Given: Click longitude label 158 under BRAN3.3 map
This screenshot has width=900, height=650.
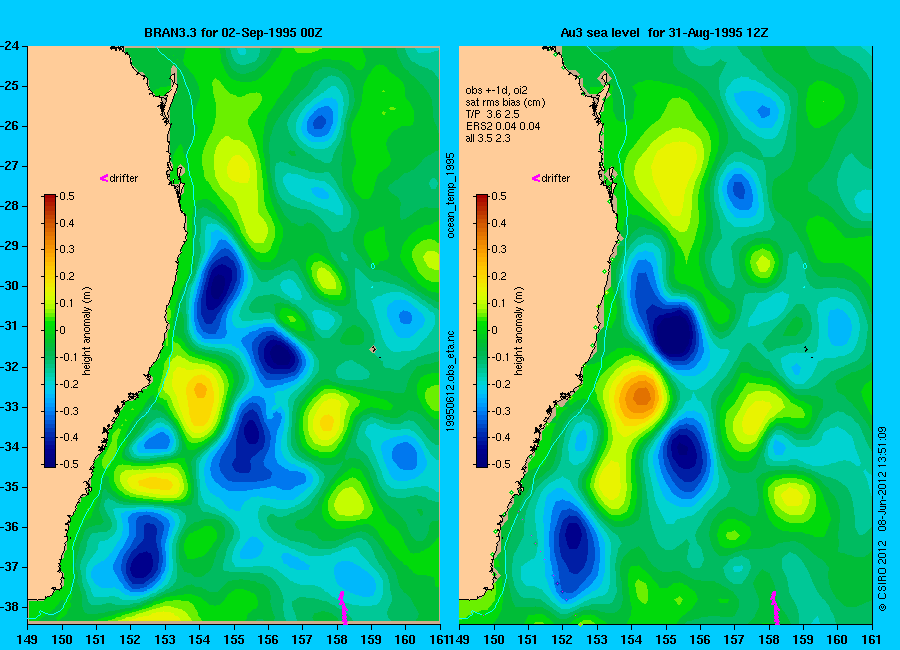Looking at the screenshot, I should click(x=336, y=640).
